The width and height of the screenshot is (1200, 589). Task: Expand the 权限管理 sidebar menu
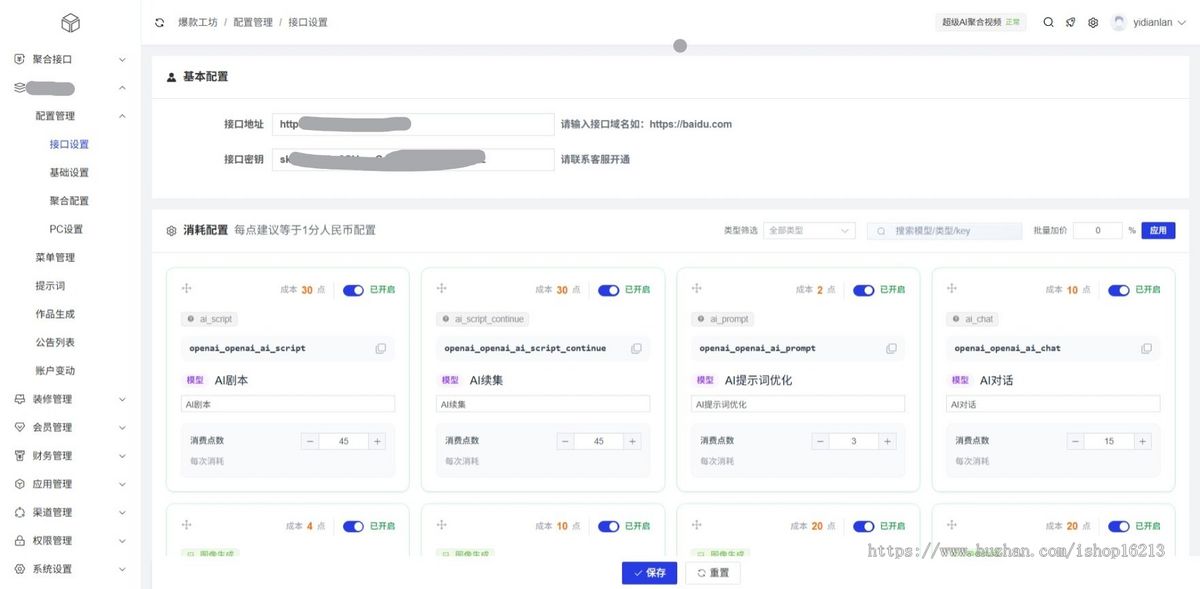point(122,541)
